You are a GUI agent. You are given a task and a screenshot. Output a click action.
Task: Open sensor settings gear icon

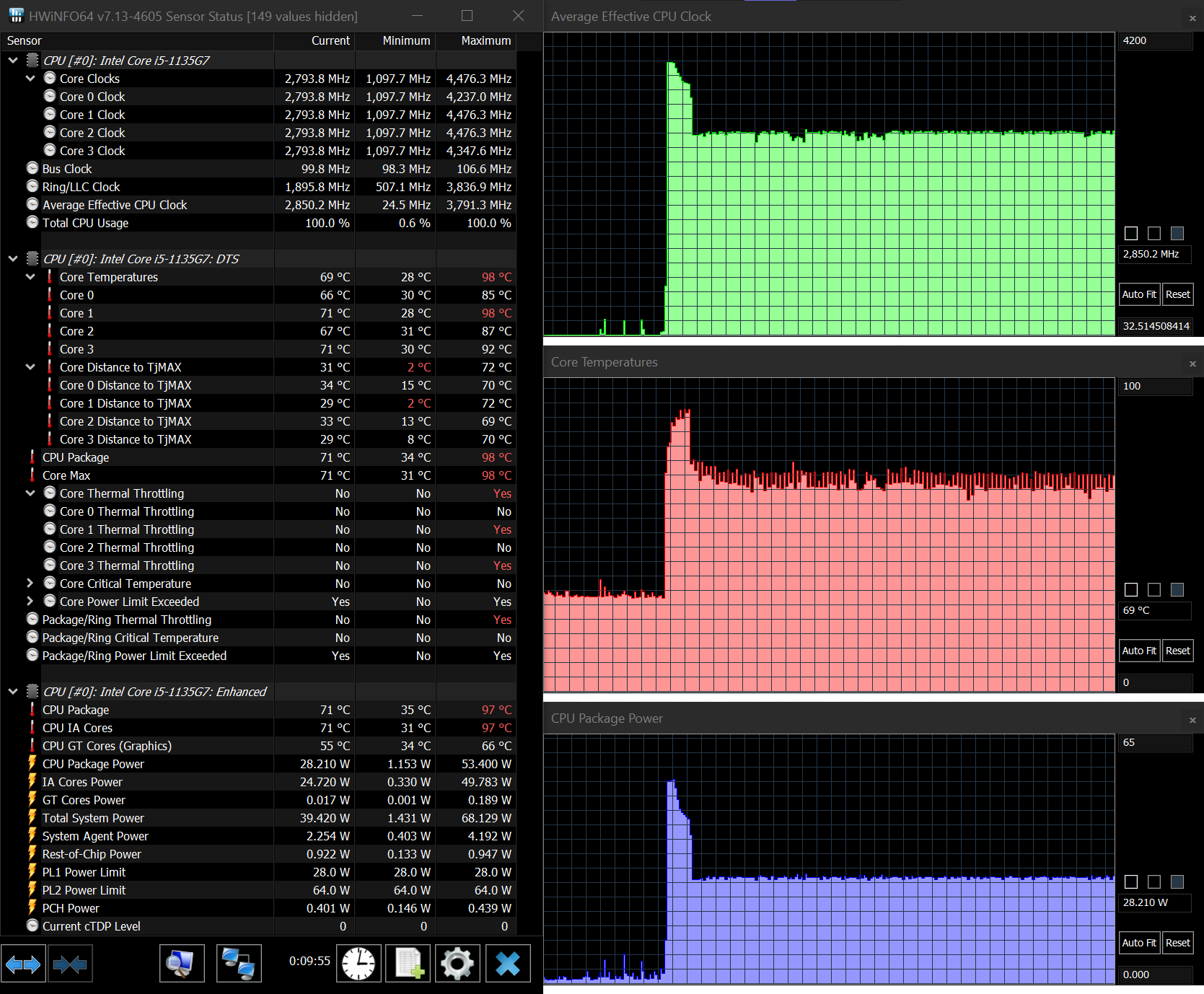pos(457,964)
